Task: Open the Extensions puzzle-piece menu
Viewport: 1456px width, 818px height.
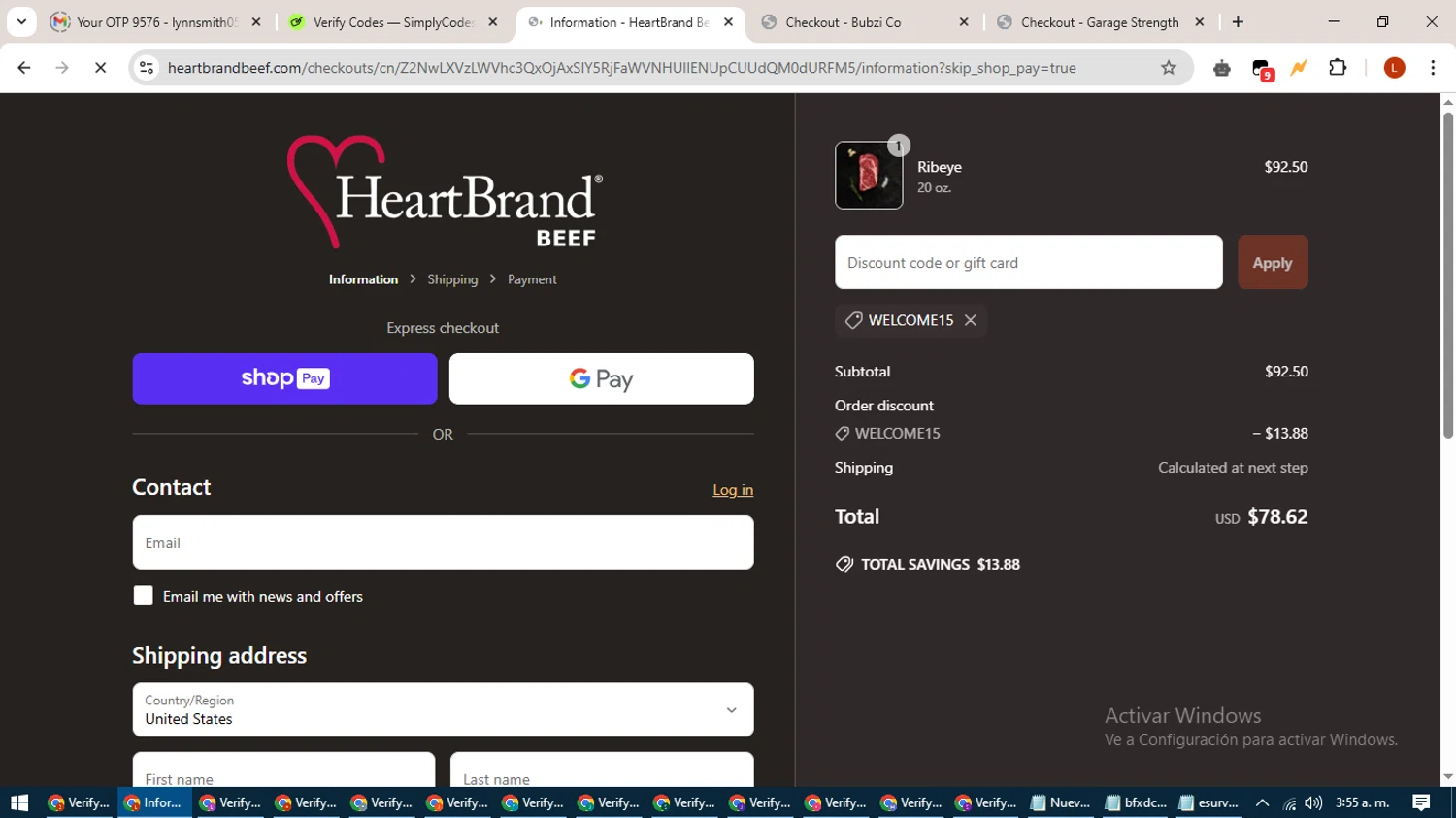Action: 1338,68
